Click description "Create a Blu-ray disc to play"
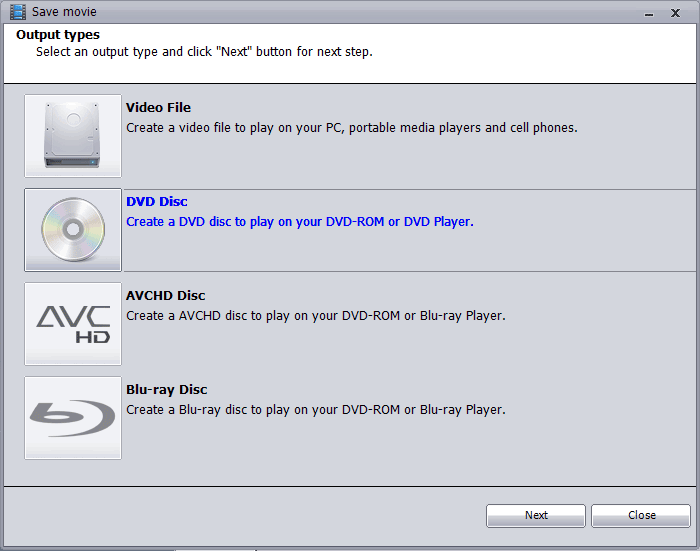Screen dimensions: 700x551 coord(316,410)
